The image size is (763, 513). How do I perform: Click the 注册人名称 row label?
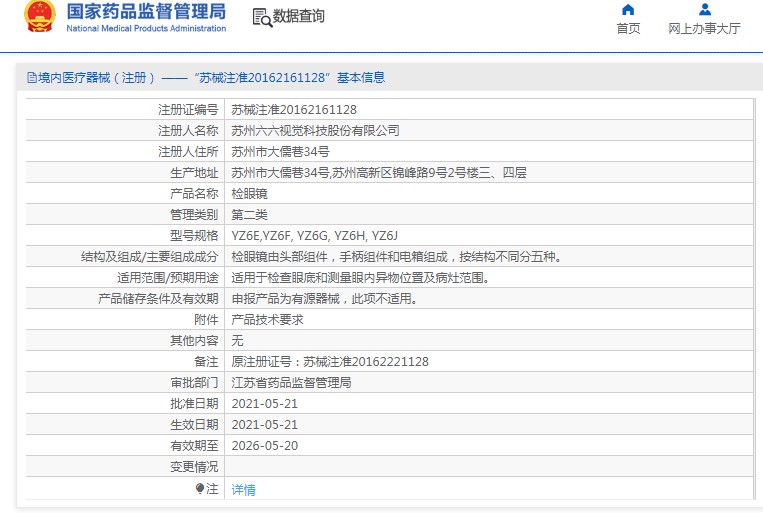(x=188, y=130)
